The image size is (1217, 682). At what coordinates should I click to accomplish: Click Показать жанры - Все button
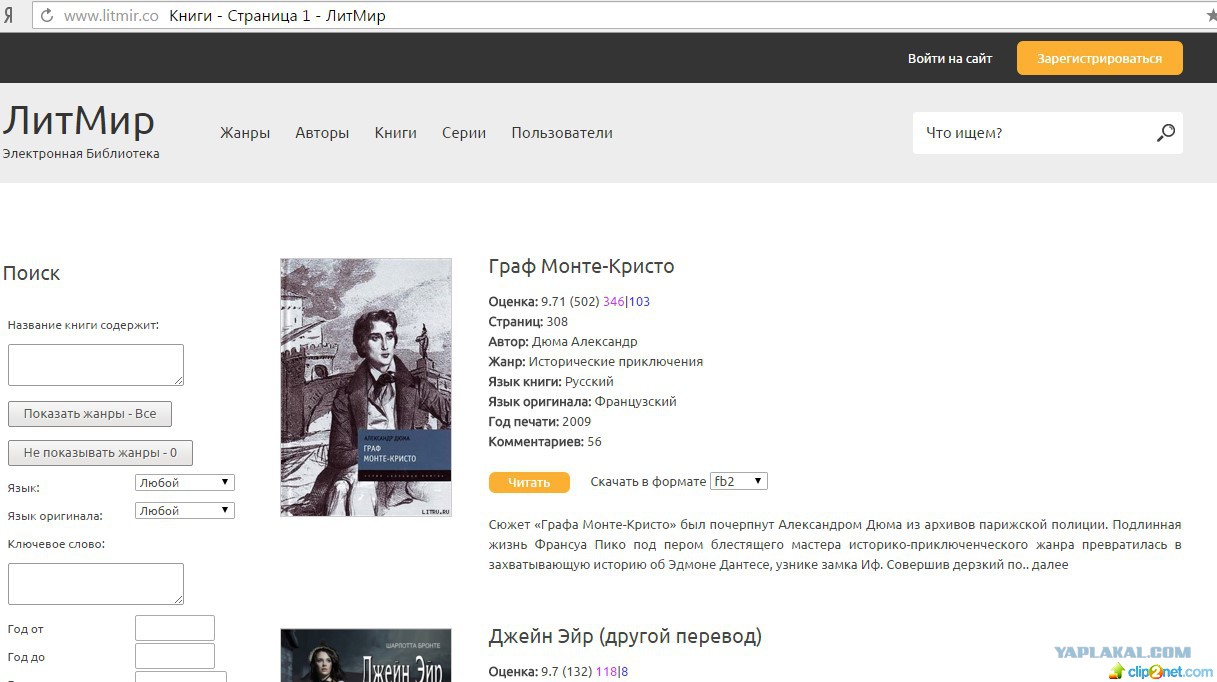[x=90, y=414]
